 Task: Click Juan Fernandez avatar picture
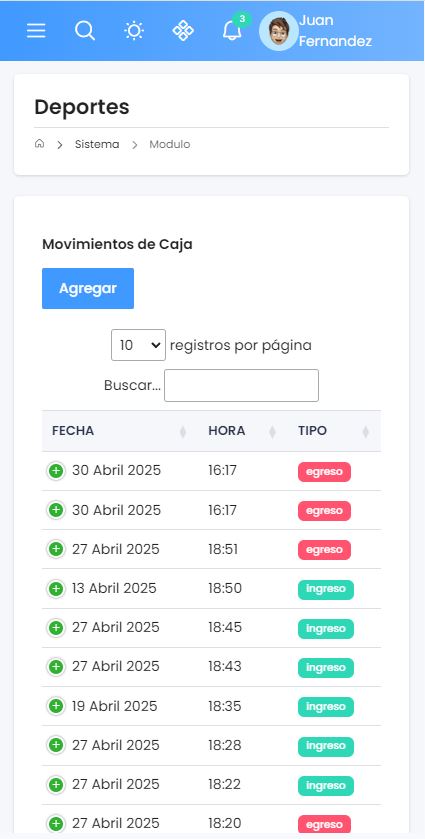click(278, 31)
